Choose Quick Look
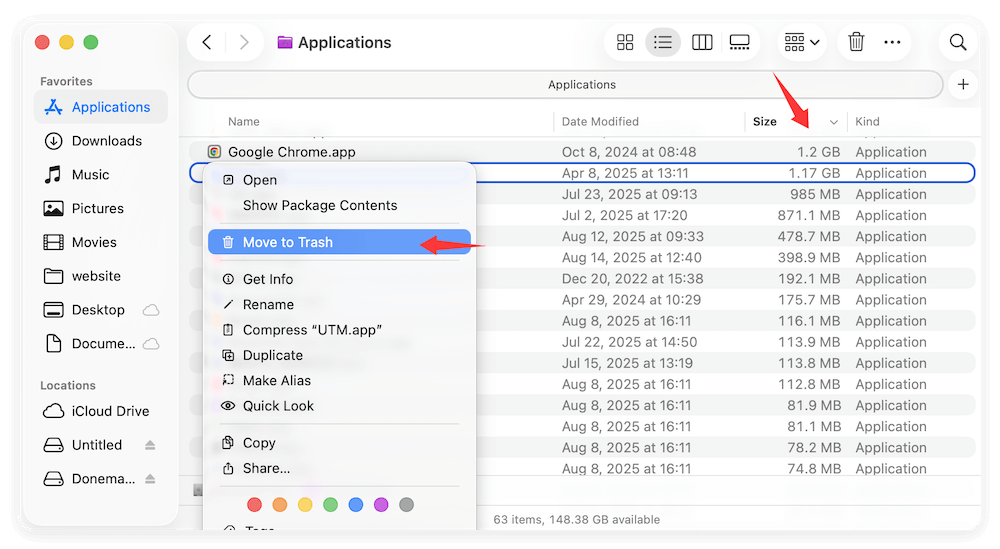 (339, 406)
